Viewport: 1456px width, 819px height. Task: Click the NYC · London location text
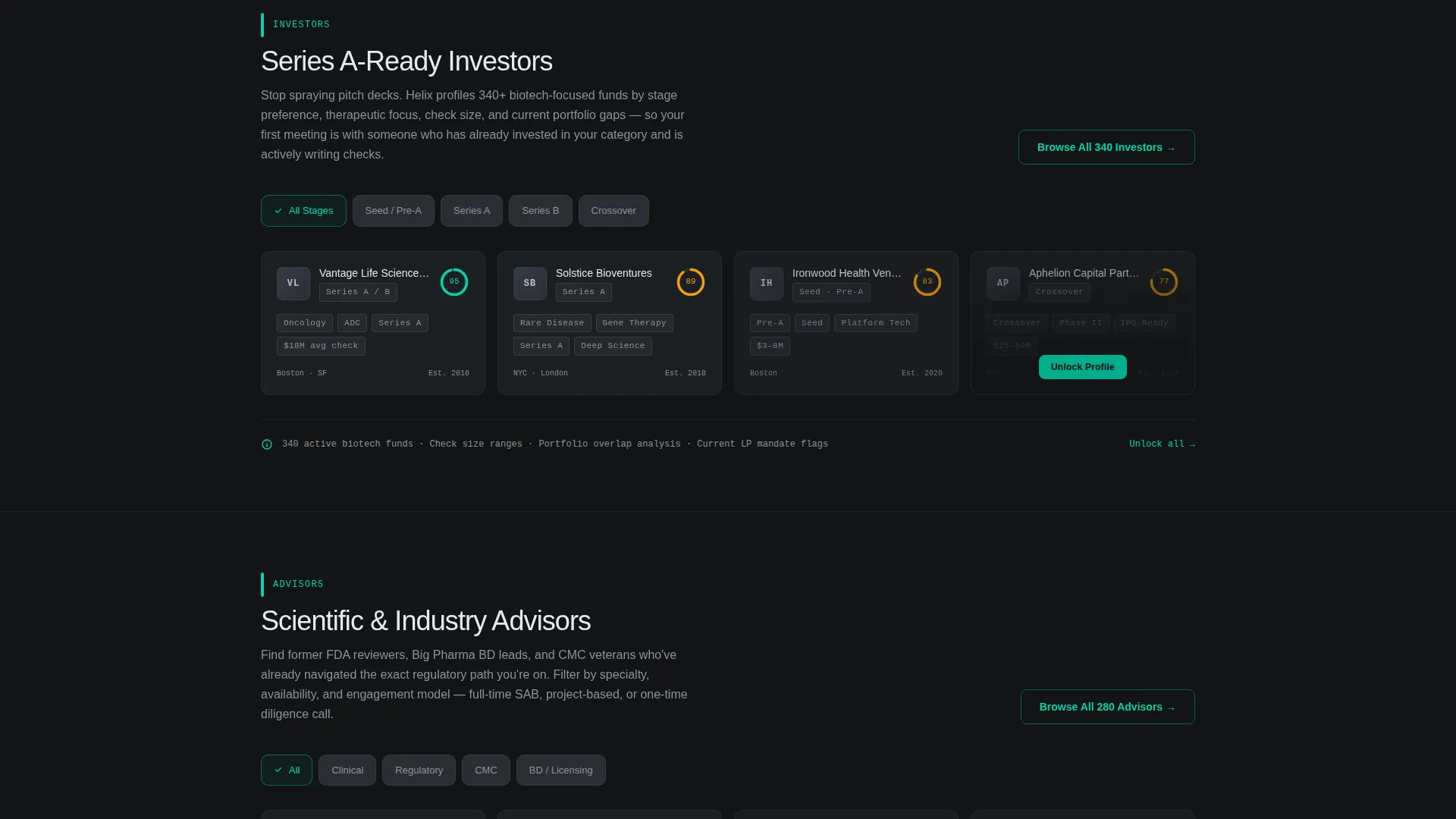pos(541,373)
